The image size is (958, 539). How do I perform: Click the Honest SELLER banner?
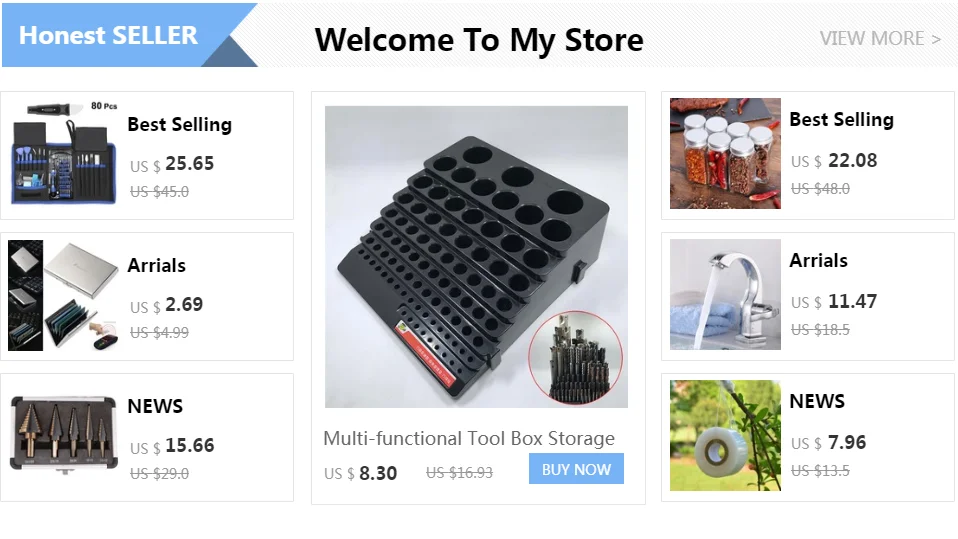[x=130, y=35]
